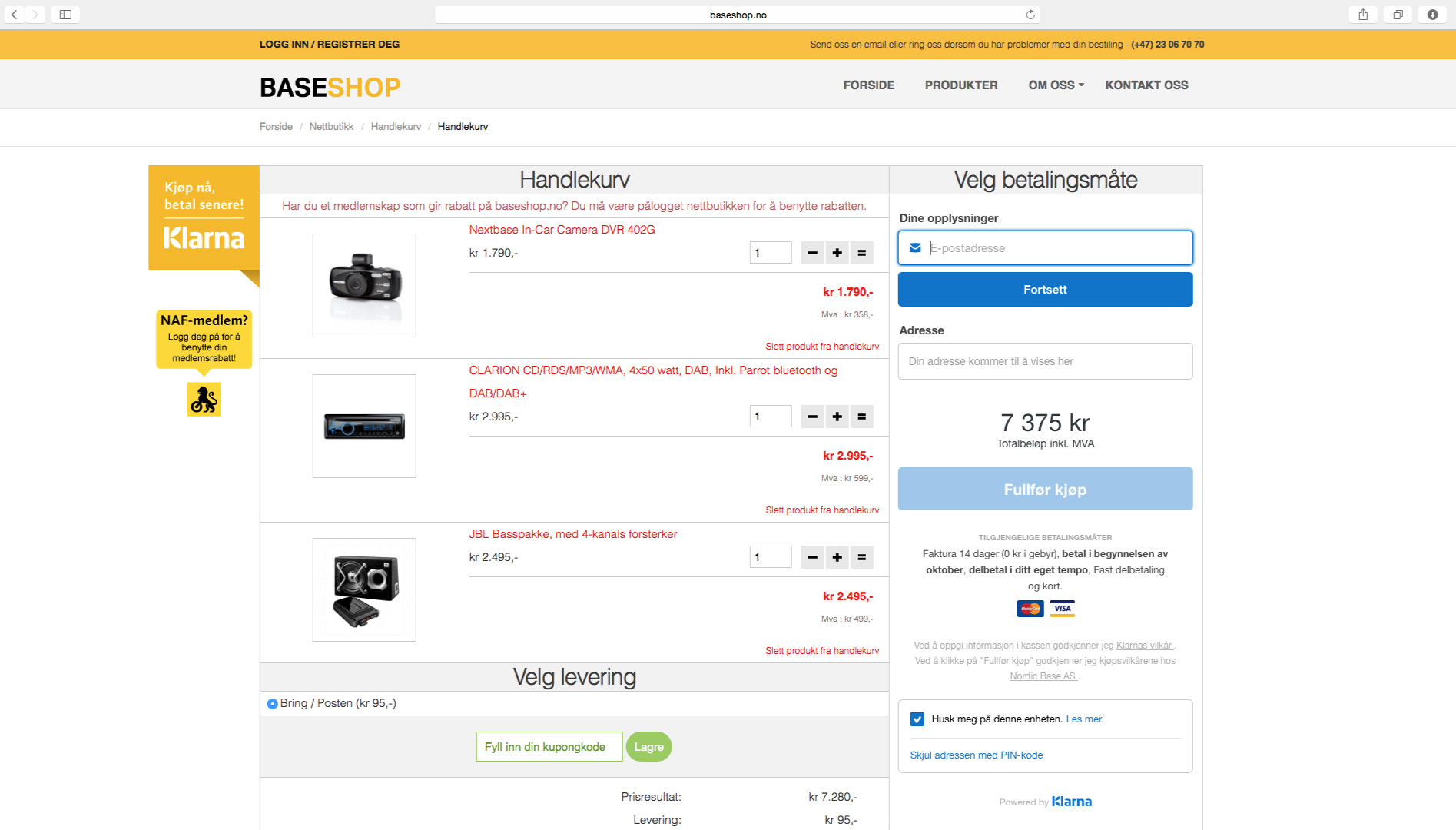Decrease quantity of CLARION stereo
This screenshot has height=830, width=1456.
(x=812, y=417)
